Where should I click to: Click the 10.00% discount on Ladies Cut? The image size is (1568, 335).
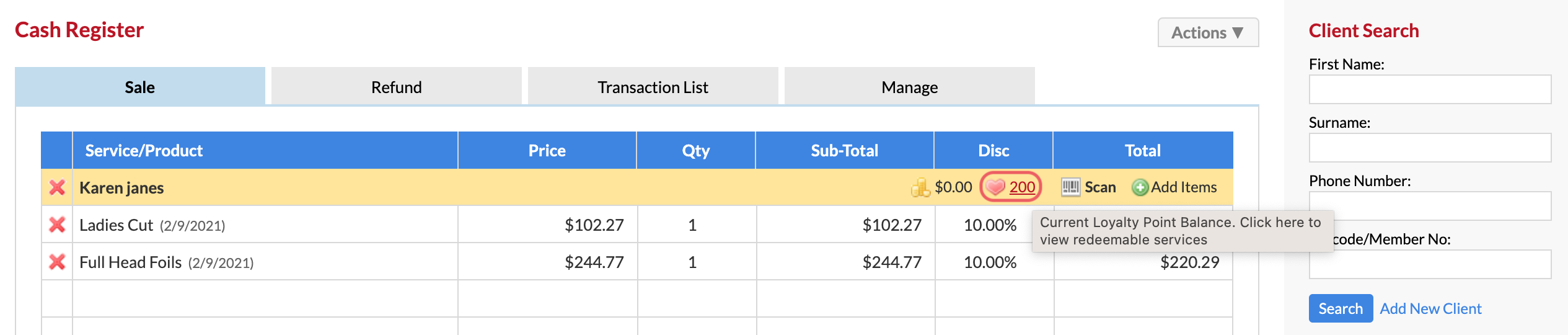(x=990, y=225)
